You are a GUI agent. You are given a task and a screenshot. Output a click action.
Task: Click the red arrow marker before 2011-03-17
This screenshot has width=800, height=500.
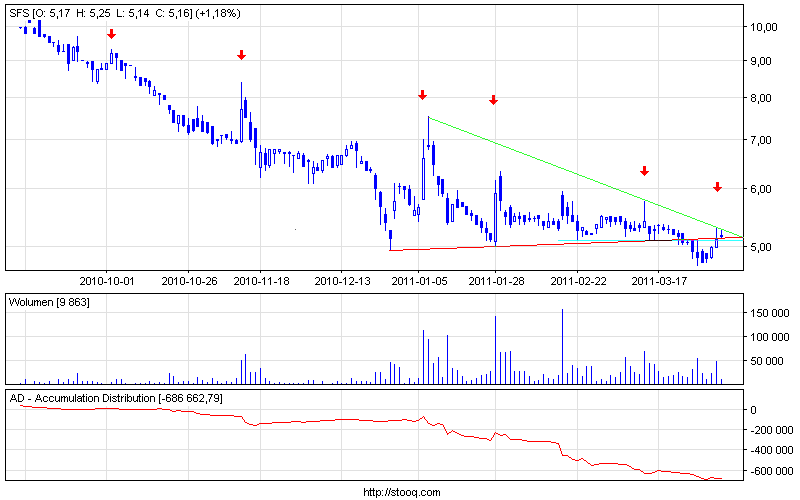pyautogui.click(x=644, y=171)
